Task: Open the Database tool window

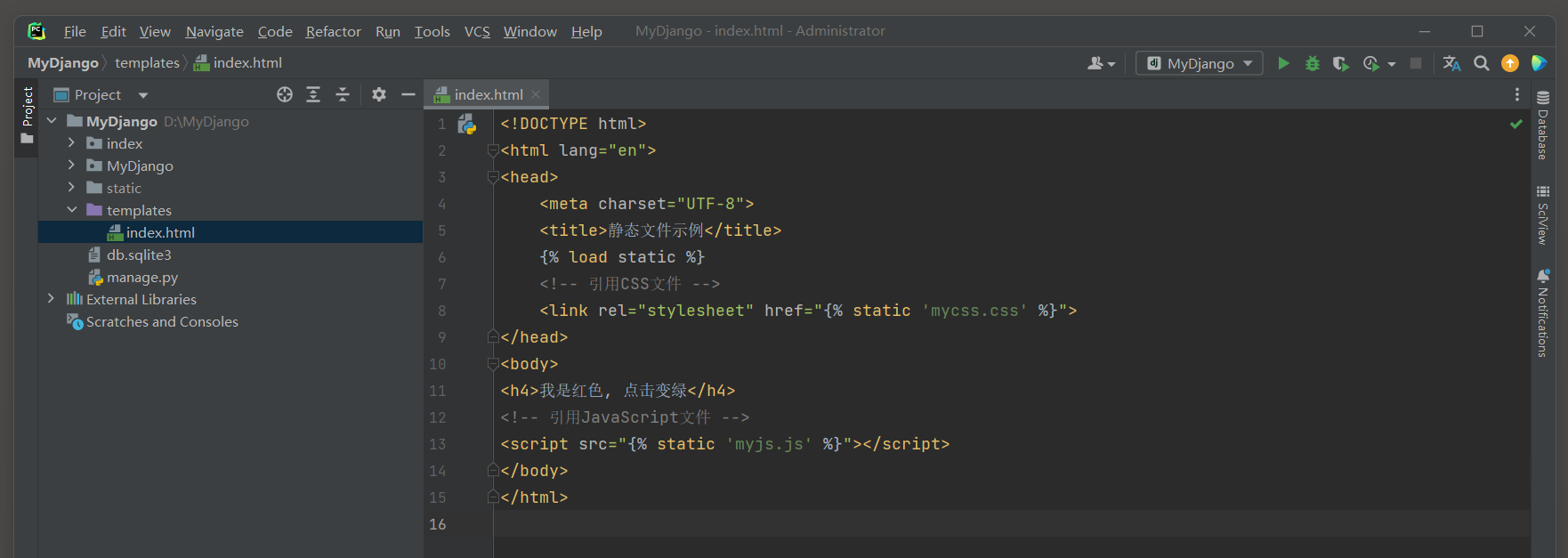Action: click(x=1543, y=125)
